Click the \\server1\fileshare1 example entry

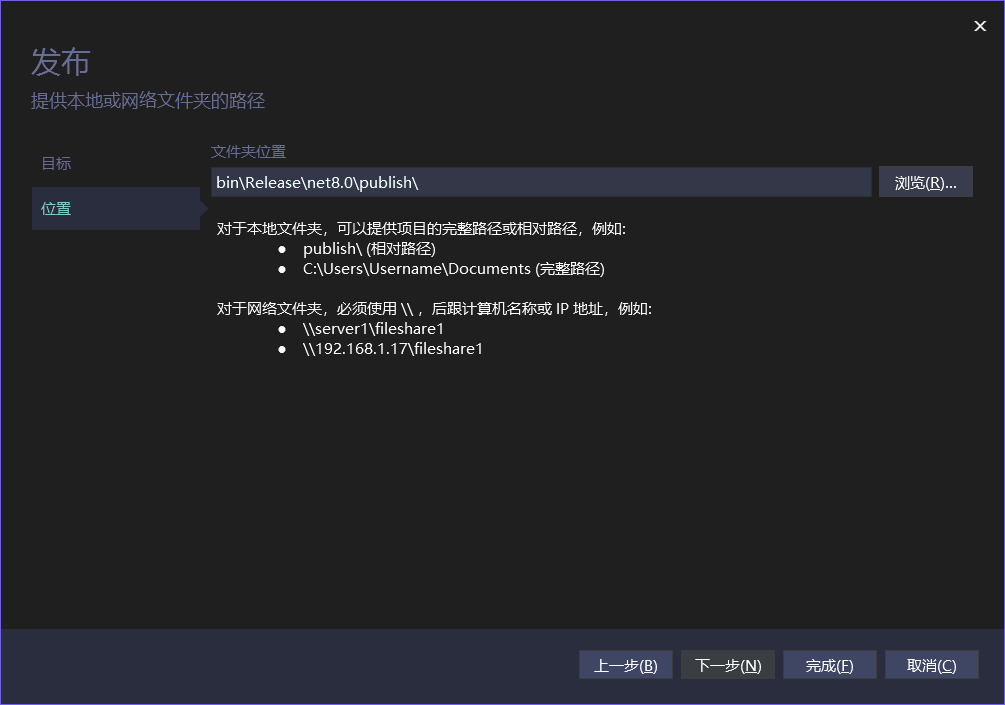373,328
